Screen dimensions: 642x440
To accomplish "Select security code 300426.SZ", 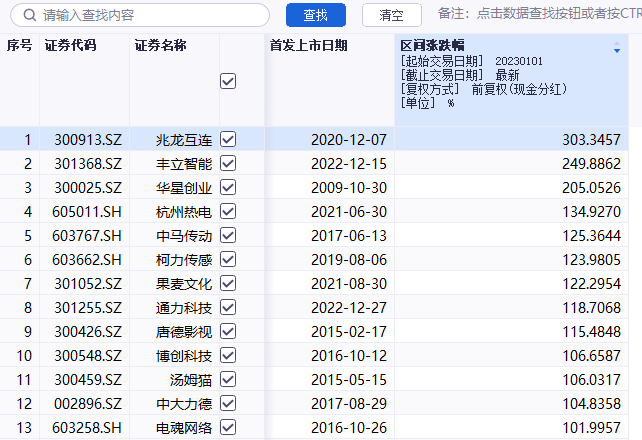I will [x=88, y=332].
